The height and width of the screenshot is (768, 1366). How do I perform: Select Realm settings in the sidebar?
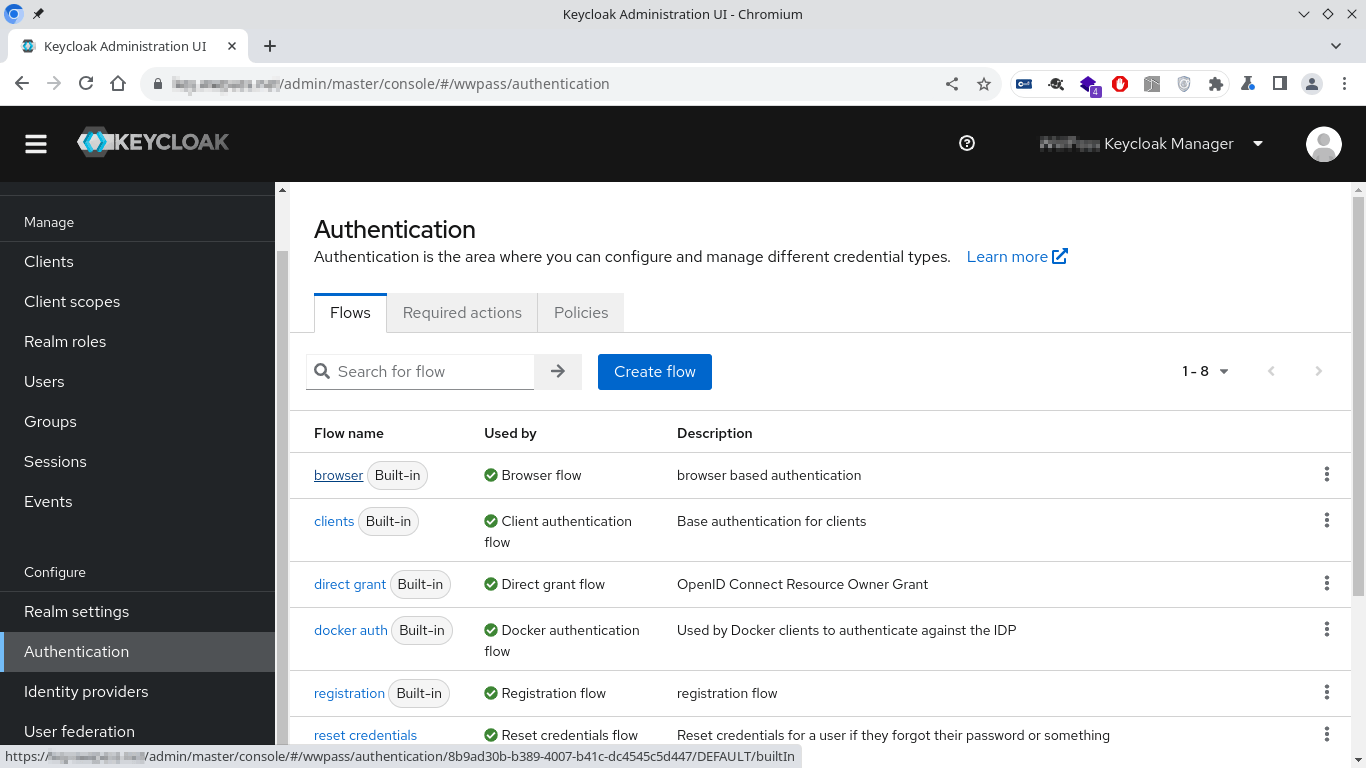(x=76, y=611)
